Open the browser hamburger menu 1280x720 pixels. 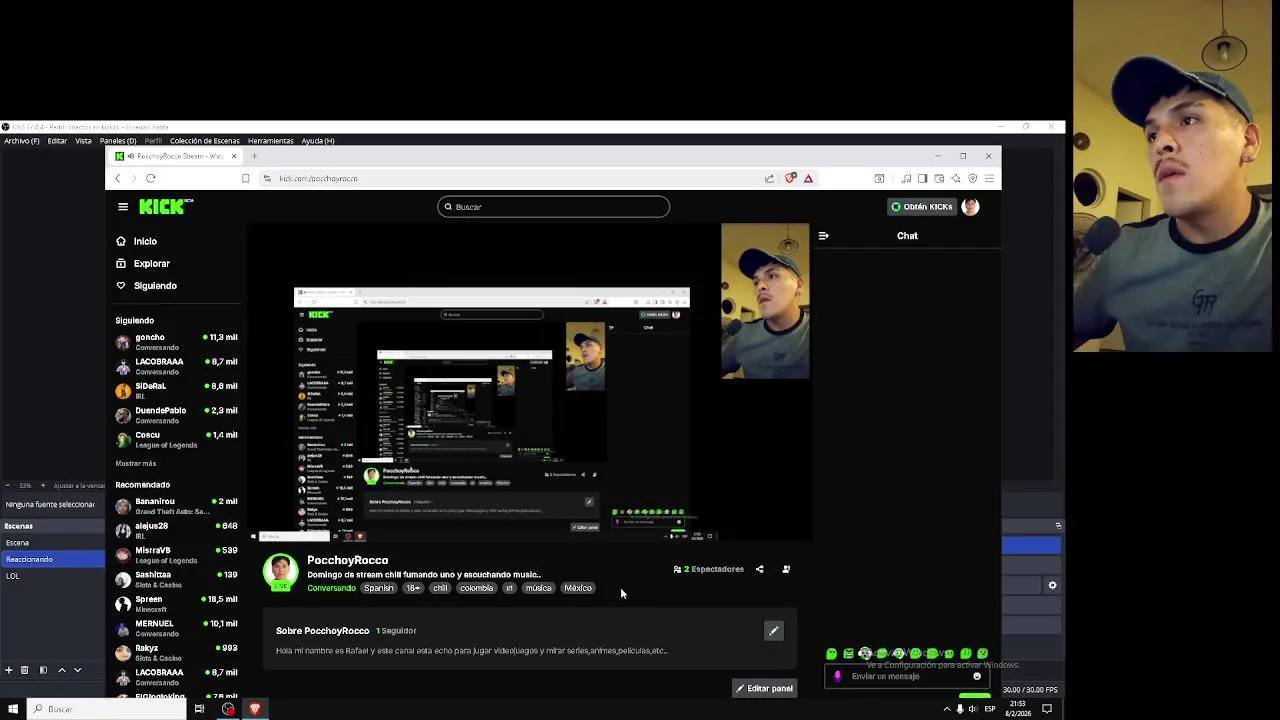tap(989, 178)
